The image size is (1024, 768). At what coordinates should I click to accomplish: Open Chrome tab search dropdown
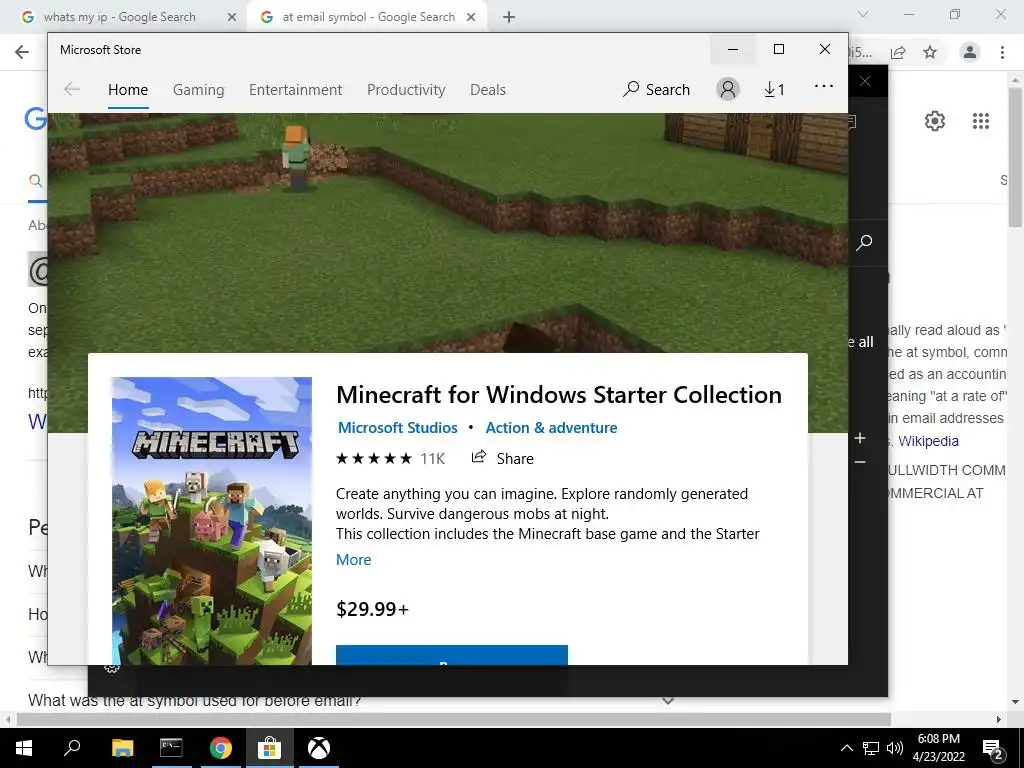click(x=863, y=14)
